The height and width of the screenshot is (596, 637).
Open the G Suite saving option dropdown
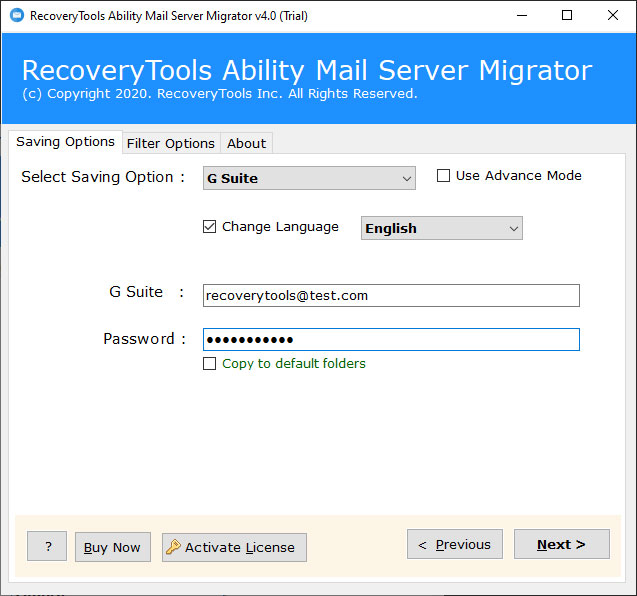tap(309, 178)
